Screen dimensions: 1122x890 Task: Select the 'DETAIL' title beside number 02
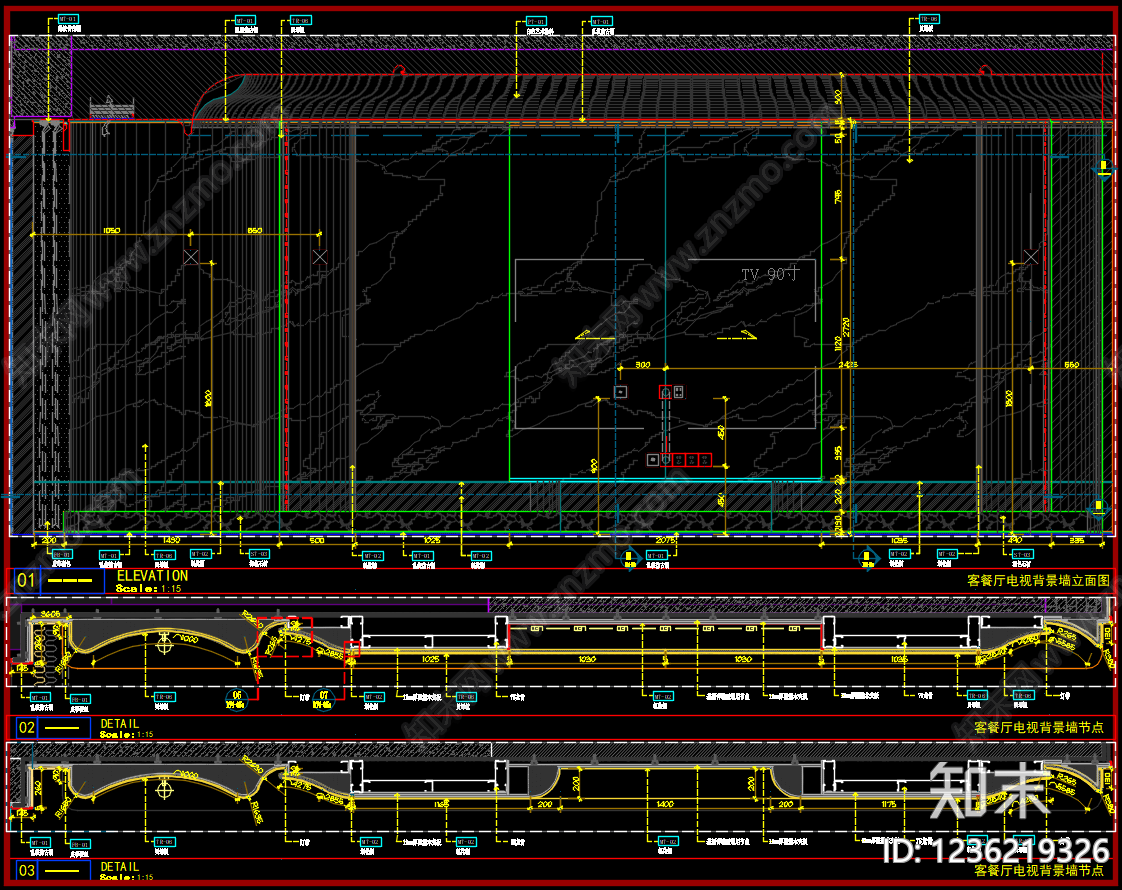[x=119, y=724]
